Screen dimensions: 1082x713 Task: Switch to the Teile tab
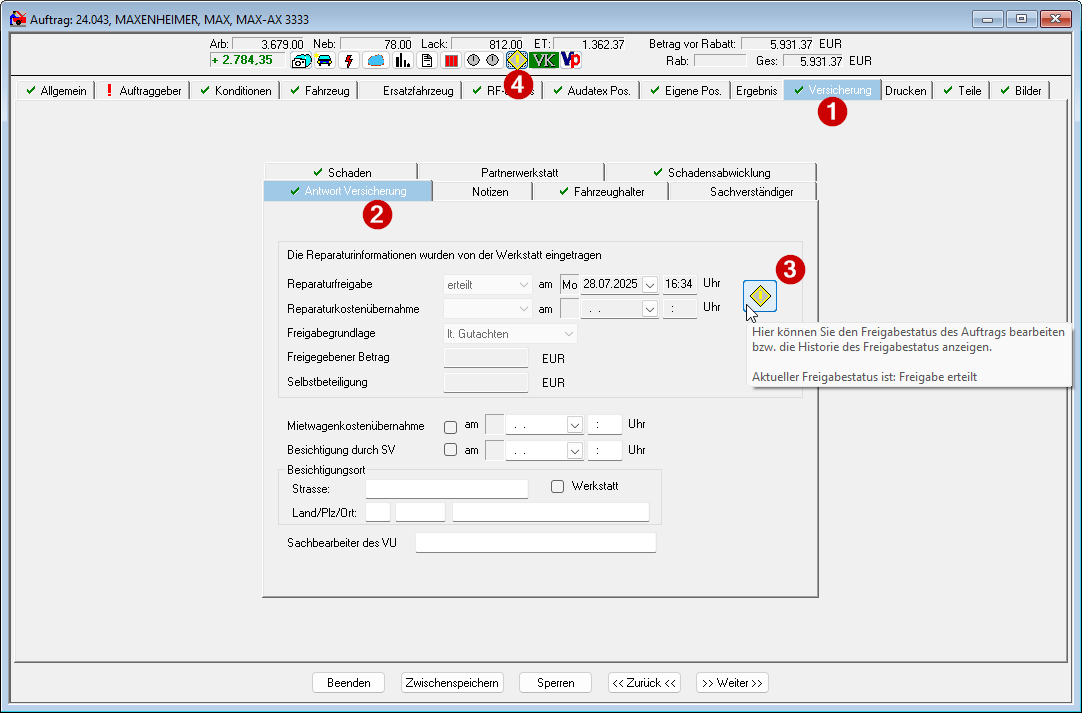click(962, 90)
